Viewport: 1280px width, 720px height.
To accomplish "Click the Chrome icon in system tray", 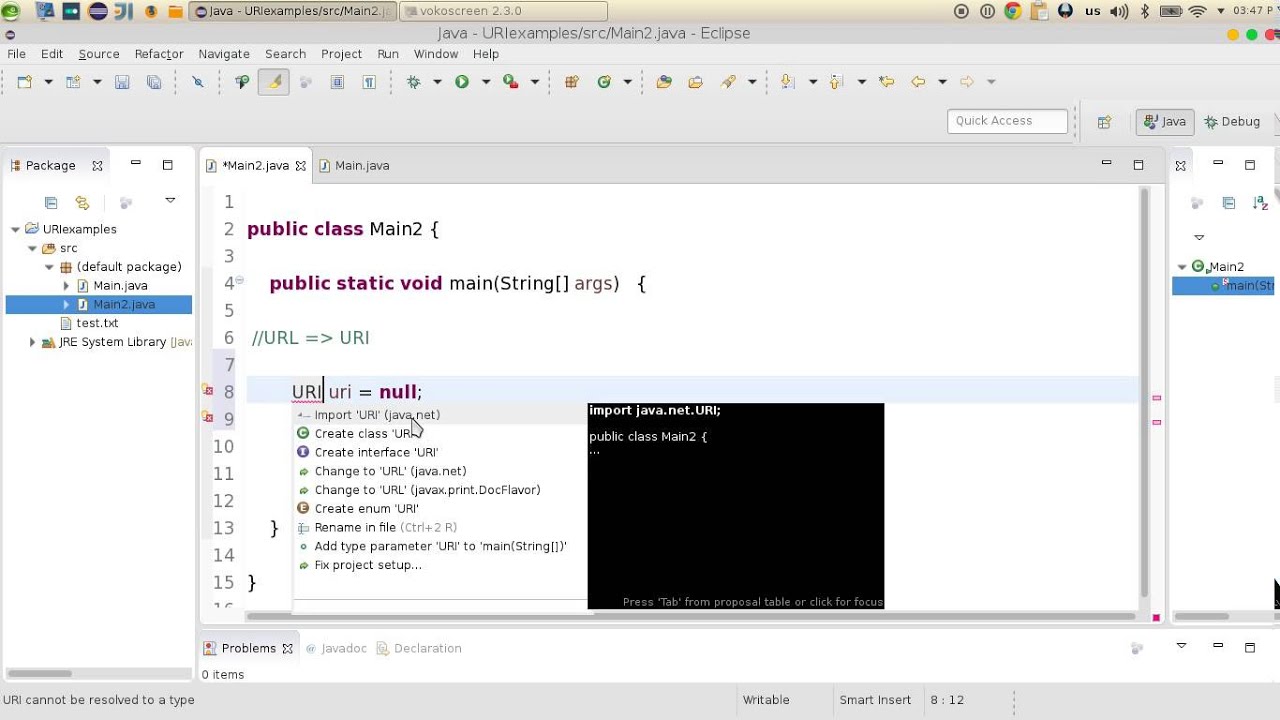I will point(1013,11).
